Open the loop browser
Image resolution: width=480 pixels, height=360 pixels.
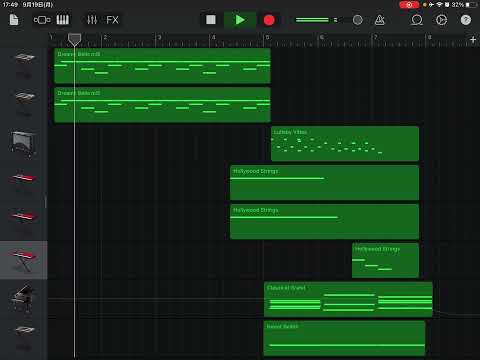click(417, 20)
